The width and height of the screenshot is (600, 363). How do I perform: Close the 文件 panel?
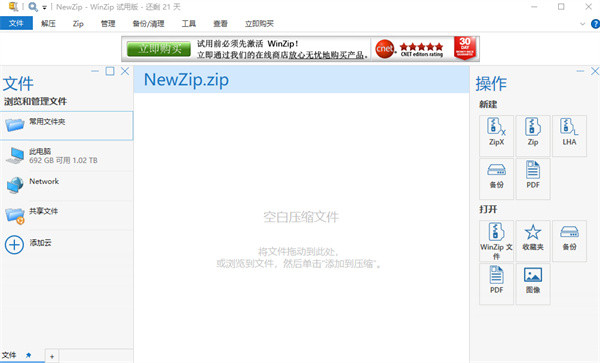click(125, 71)
